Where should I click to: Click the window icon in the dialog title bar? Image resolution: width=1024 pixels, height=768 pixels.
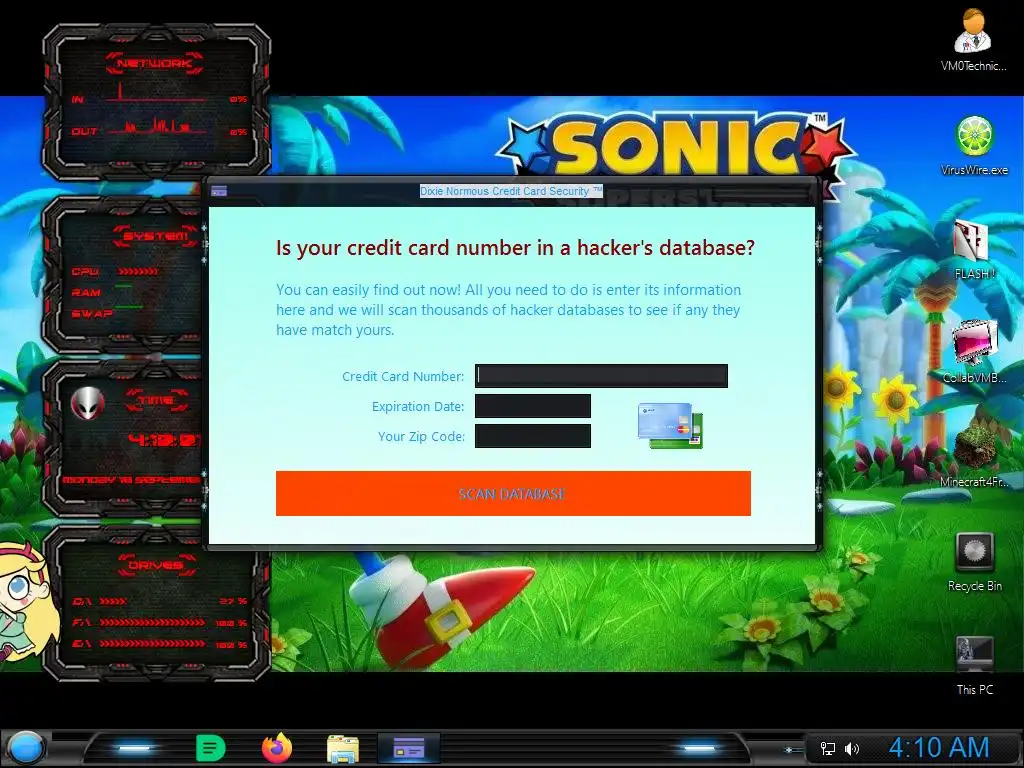click(219, 191)
